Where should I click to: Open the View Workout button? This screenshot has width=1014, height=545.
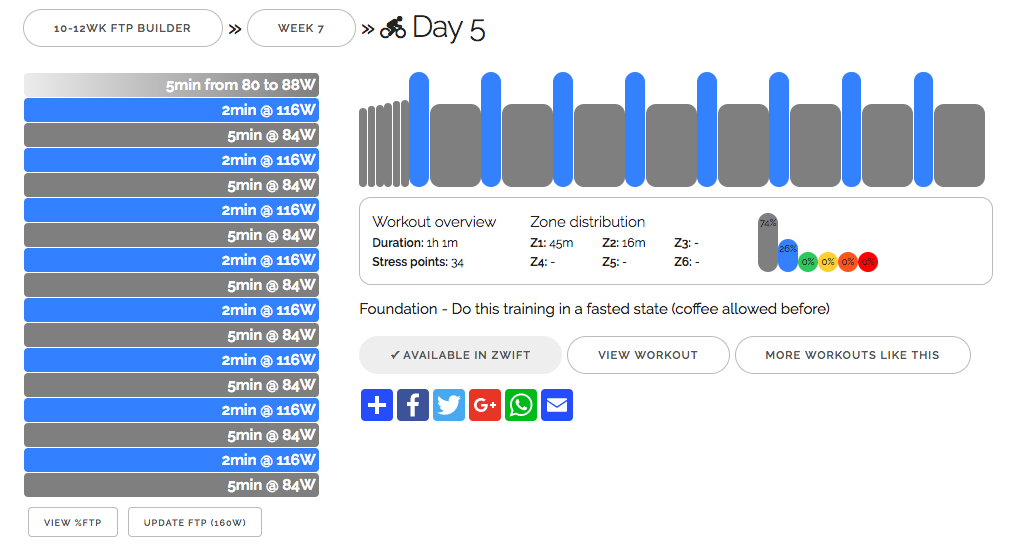pos(648,355)
